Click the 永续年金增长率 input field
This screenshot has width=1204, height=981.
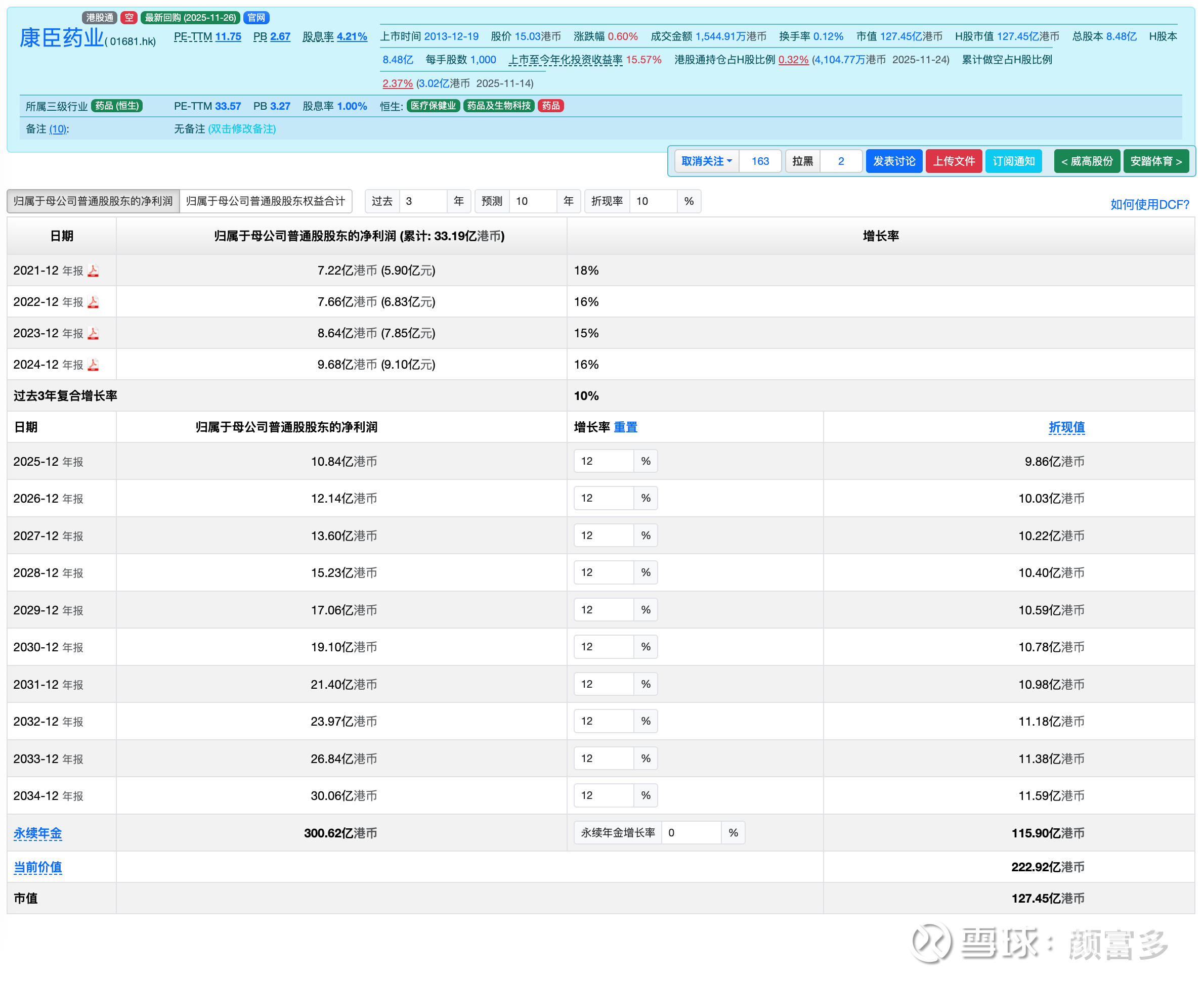(x=691, y=832)
